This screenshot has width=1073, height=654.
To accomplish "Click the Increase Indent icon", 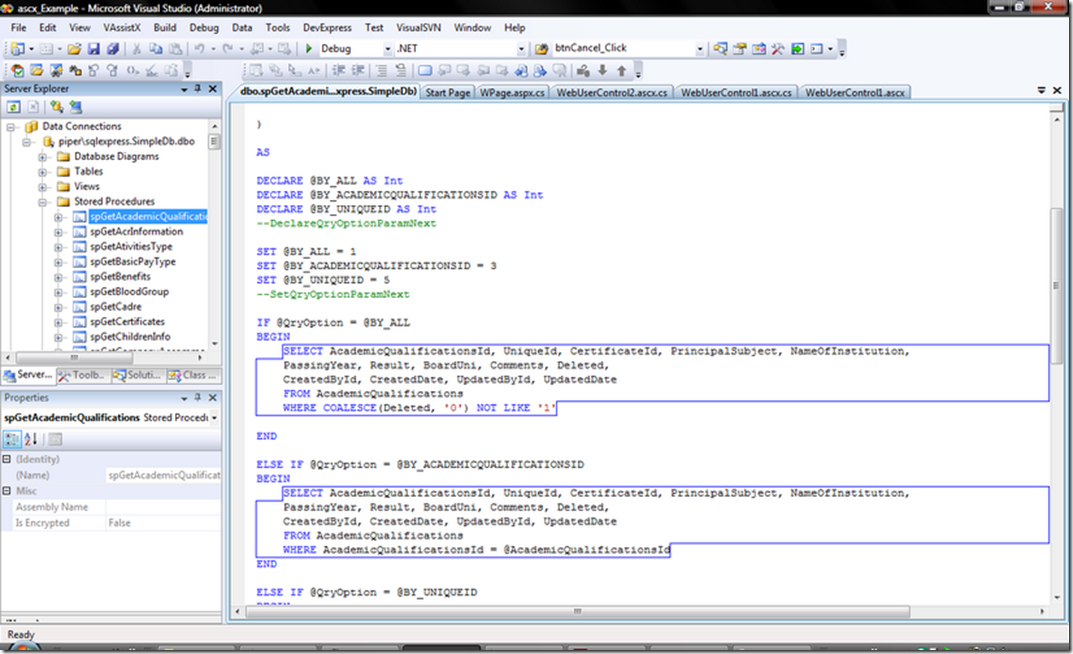I will tap(358, 70).
